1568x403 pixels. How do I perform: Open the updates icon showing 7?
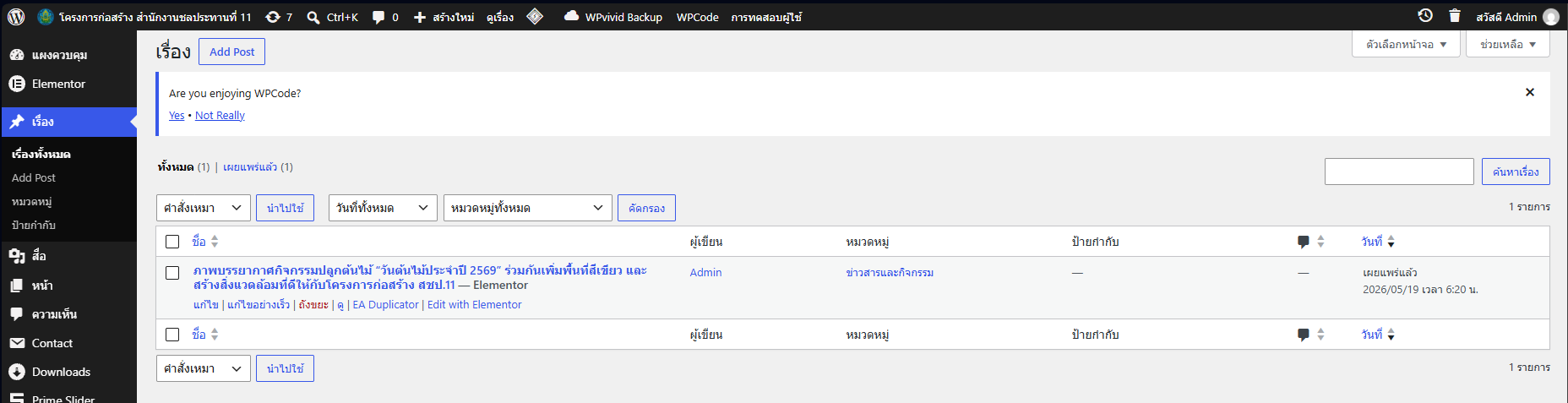coord(273,17)
